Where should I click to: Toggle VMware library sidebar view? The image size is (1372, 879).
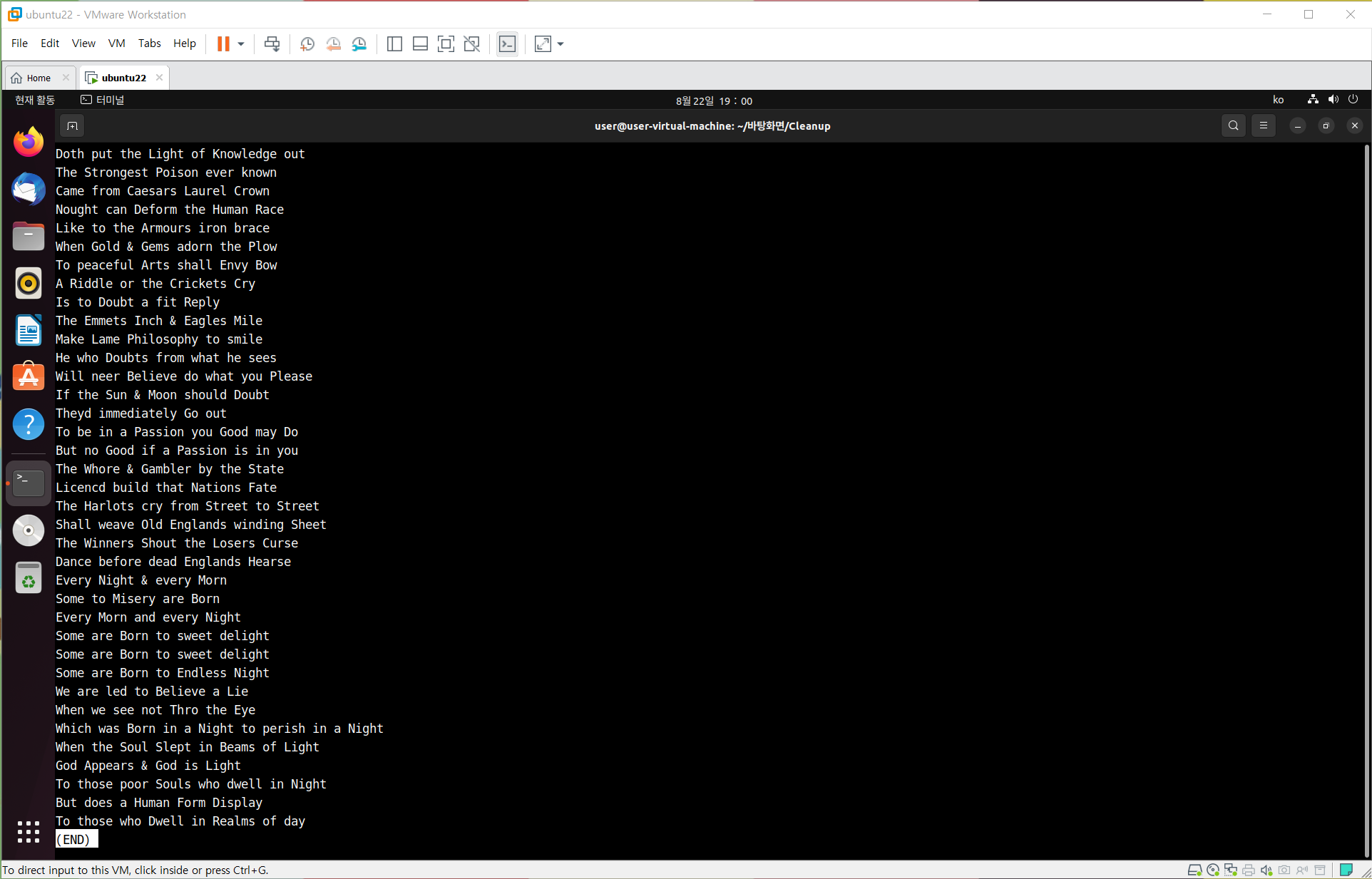coord(394,44)
